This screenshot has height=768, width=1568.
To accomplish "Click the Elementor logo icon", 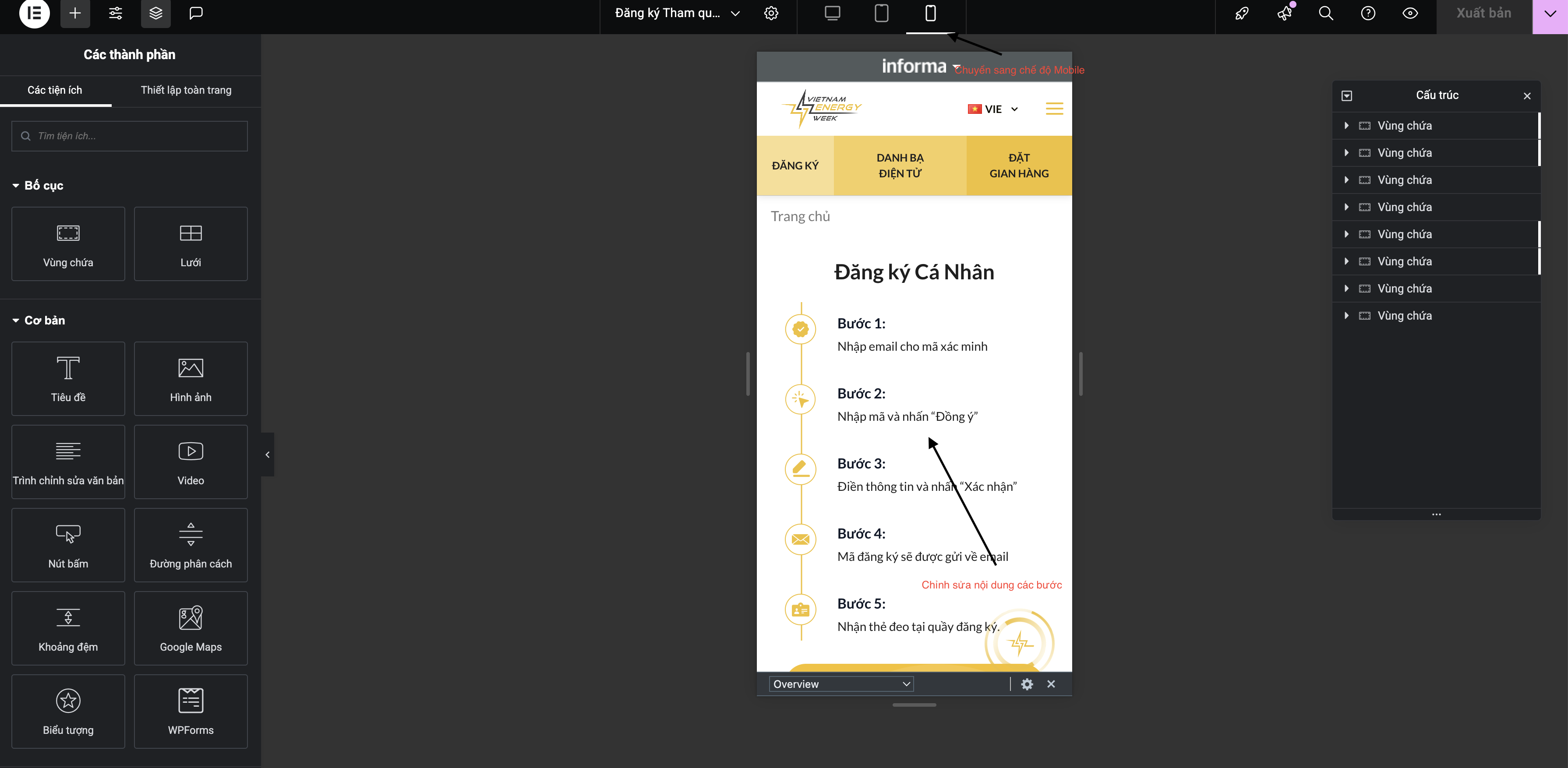I will pos(34,14).
